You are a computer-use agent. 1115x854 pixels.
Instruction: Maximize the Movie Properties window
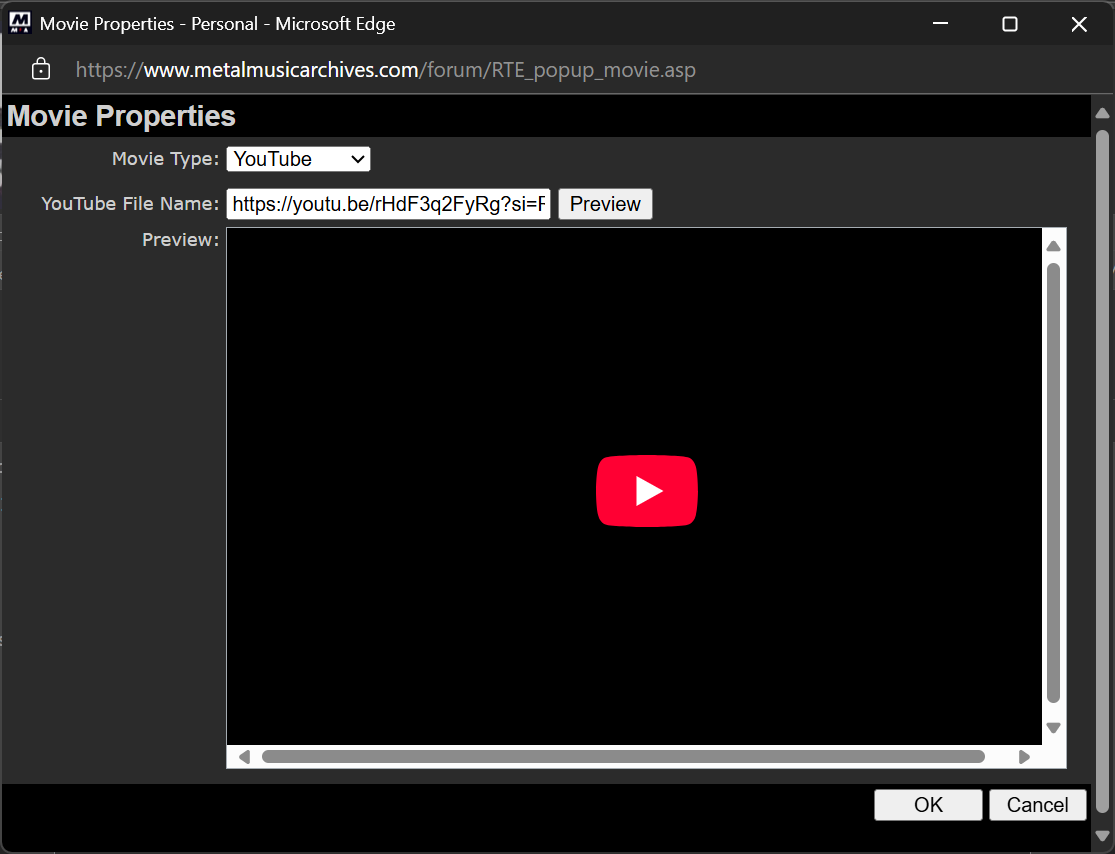(1010, 23)
